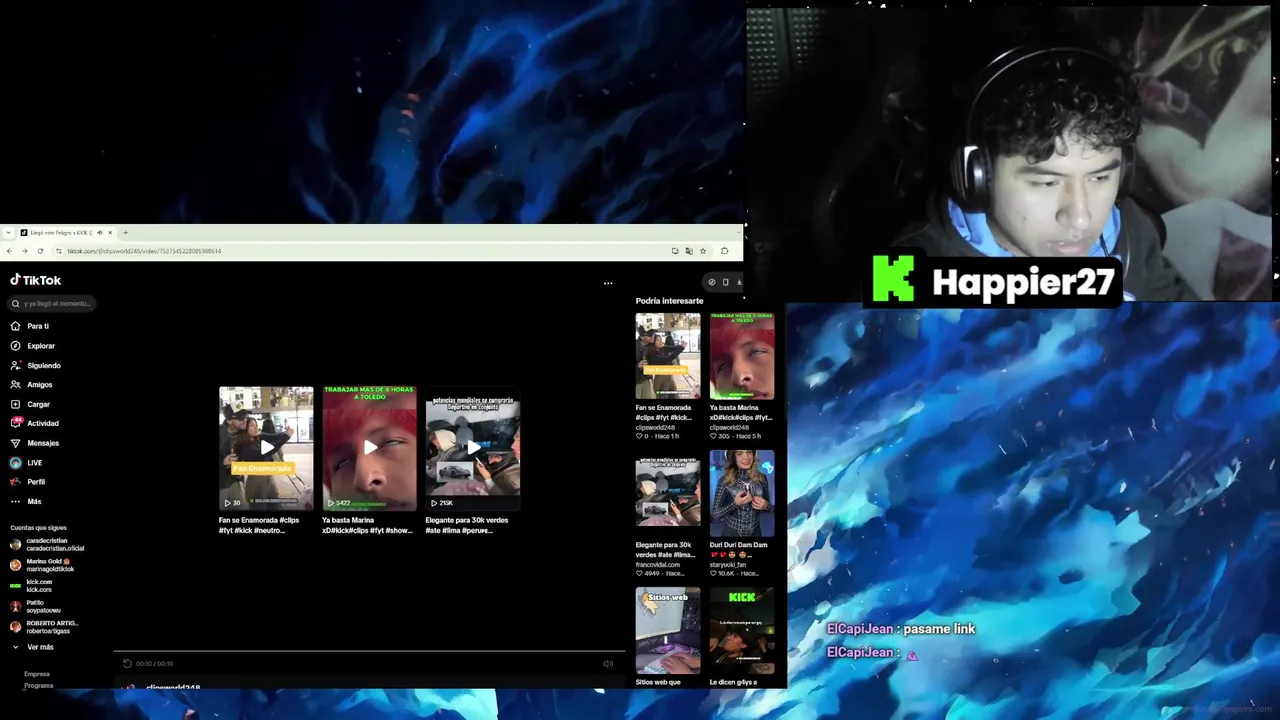The image size is (1280, 720).
Task: Open the Duri Duri Dam Dam suggestion
Action: click(x=742, y=493)
